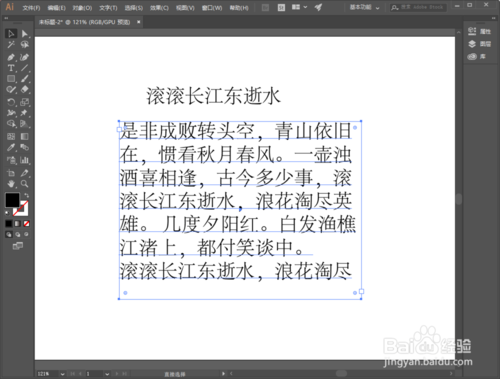Click the black Fill color swatch
The image size is (500, 379).
point(12,200)
